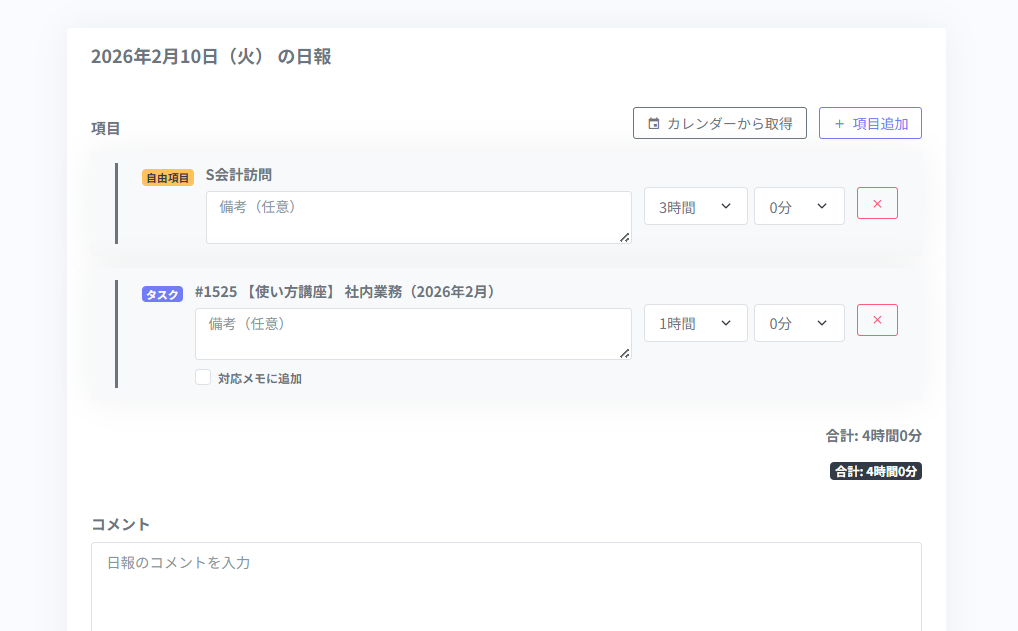The width and height of the screenshot is (1018, 631).
Task: Click the calendar icon in カレンダーから取得 button
Action: click(654, 124)
